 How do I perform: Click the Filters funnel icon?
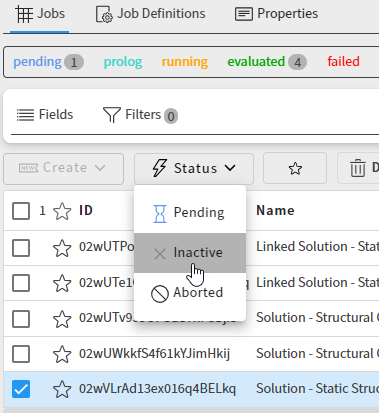tap(111, 115)
